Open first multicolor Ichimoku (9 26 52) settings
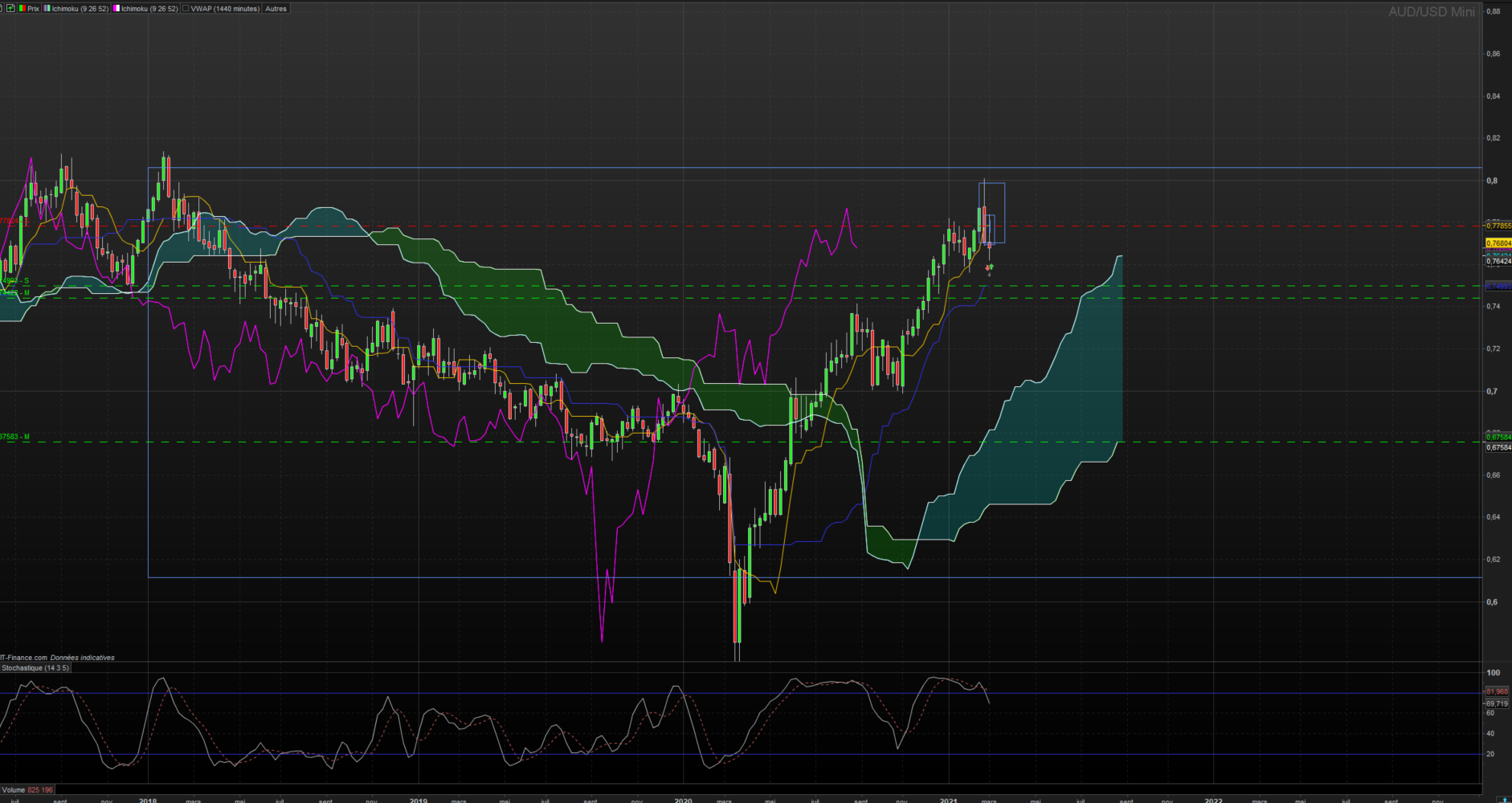This screenshot has height=803, width=1512. (x=76, y=8)
